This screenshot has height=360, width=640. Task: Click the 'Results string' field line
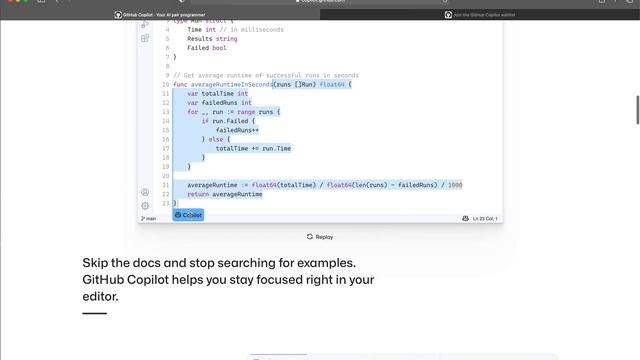point(212,39)
